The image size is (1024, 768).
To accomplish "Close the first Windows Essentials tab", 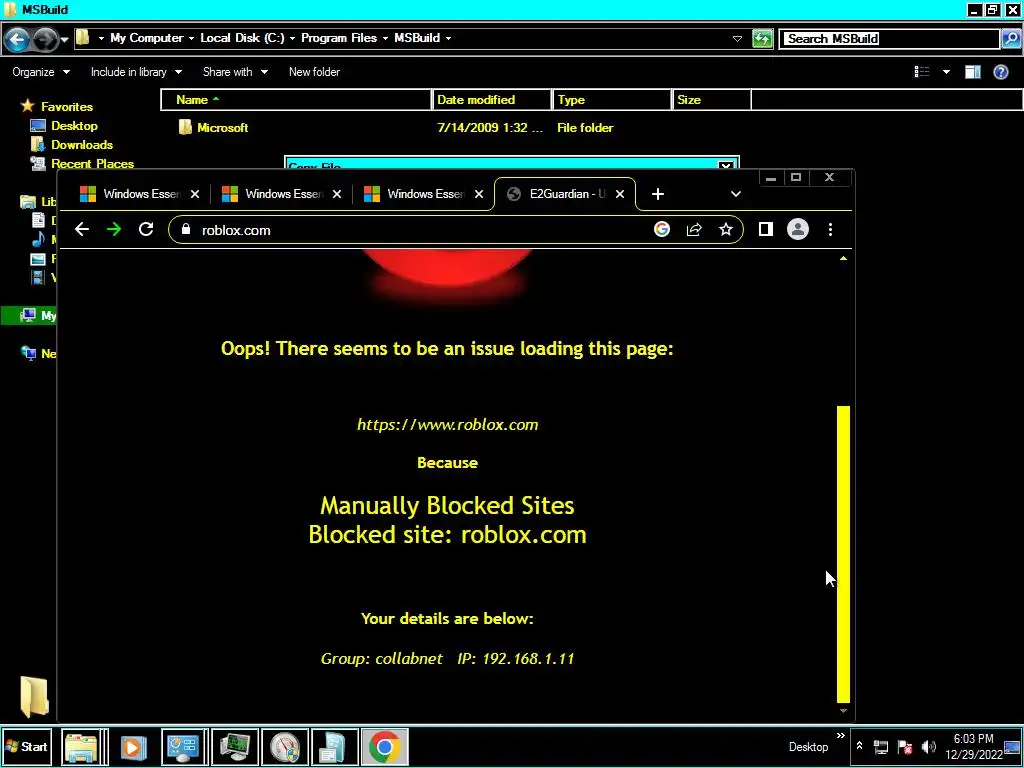I will point(195,194).
